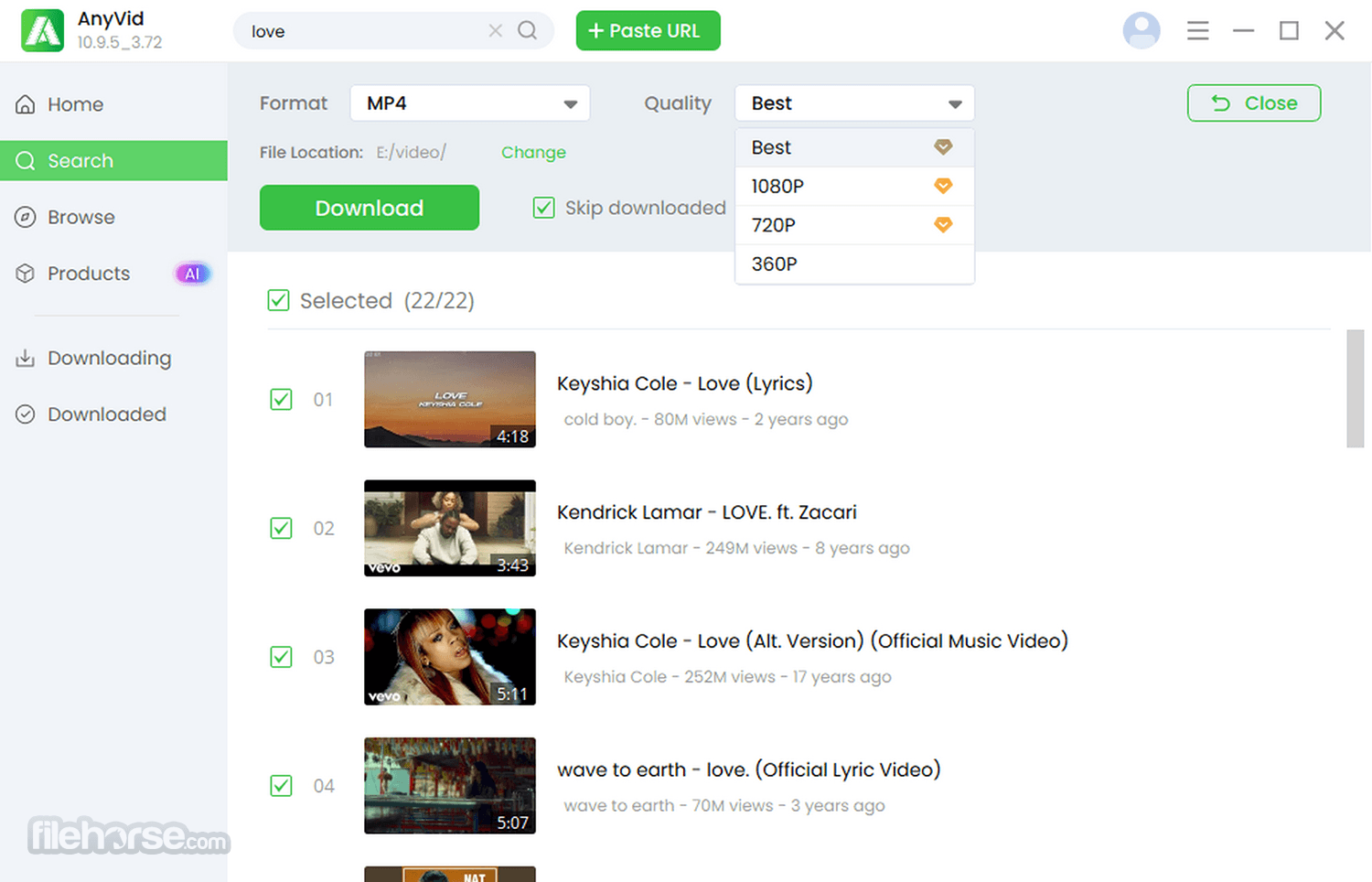Collapse the Quality Best dropdown
Viewport: 1372px width, 882px height.
(854, 103)
